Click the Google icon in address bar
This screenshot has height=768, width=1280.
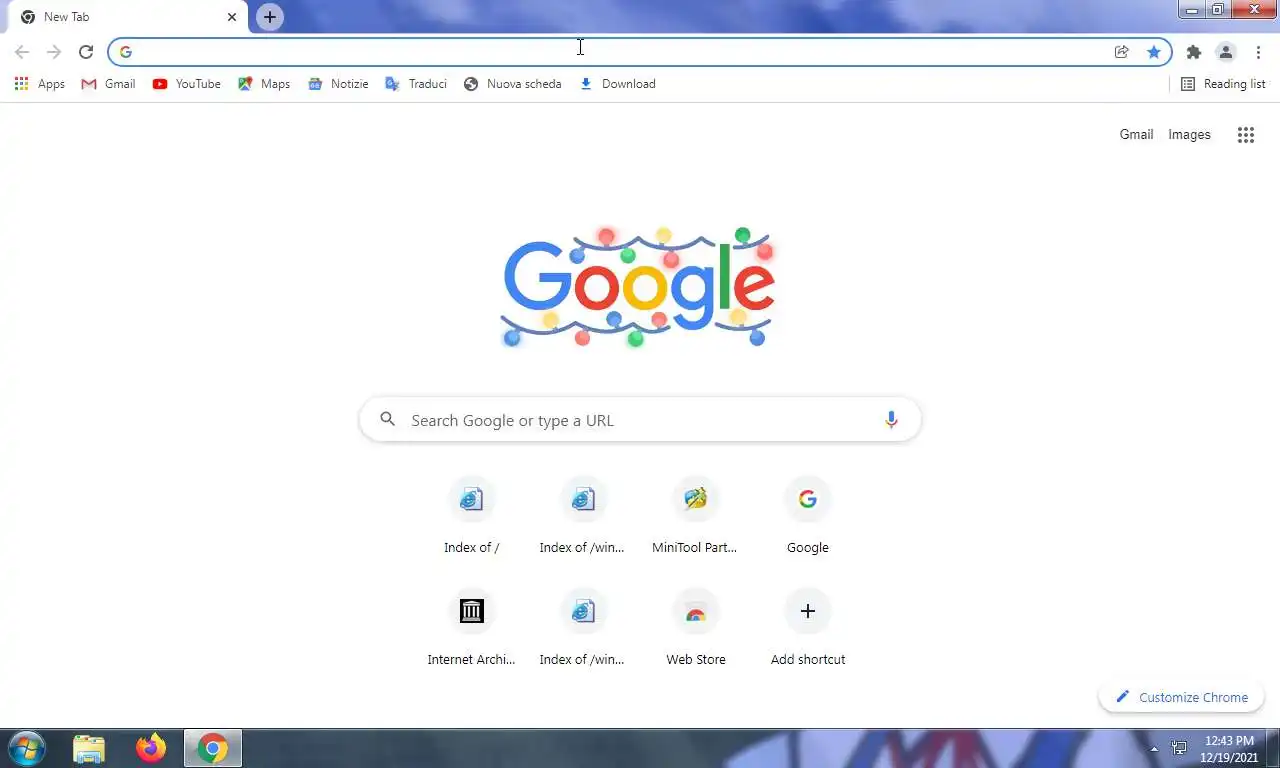[x=126, y=52]
